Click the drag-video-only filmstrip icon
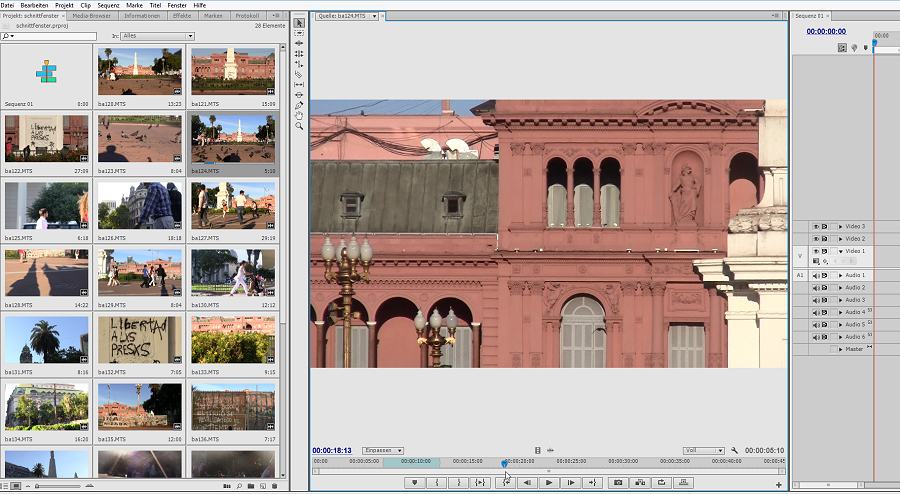Viewport: 900px width, 494px height. pyautogui.click(x=538, y=451)
